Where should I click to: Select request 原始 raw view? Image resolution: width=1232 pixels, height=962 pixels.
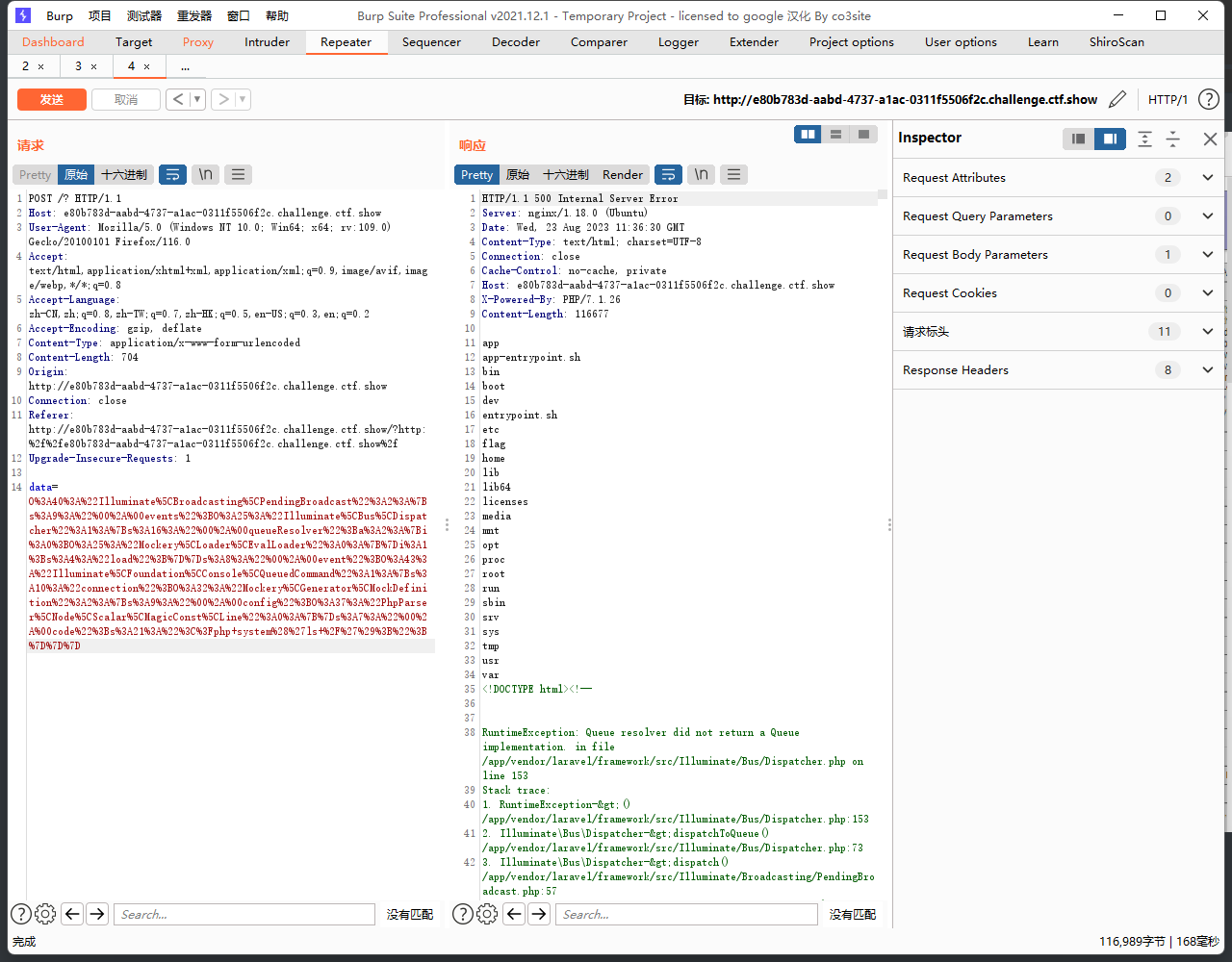coord(76,174)
